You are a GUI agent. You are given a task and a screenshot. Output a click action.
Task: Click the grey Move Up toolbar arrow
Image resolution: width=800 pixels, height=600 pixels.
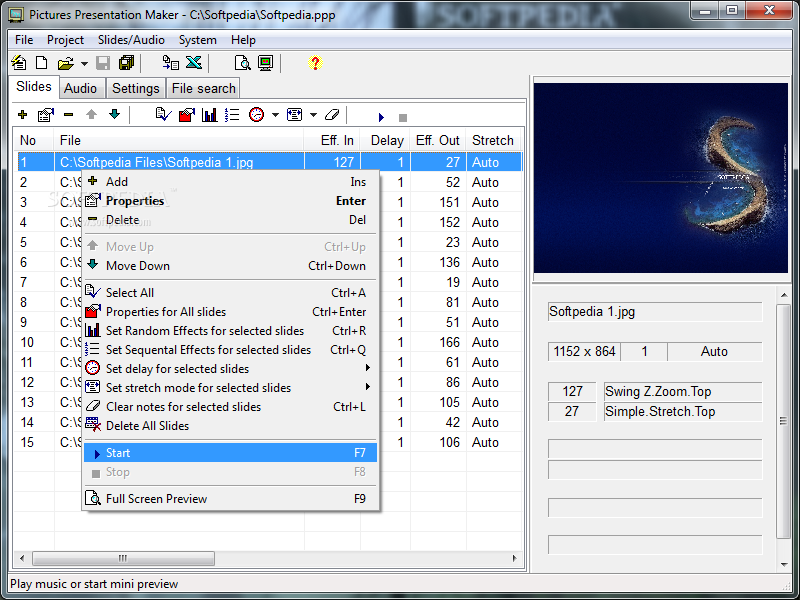(91, 114)
